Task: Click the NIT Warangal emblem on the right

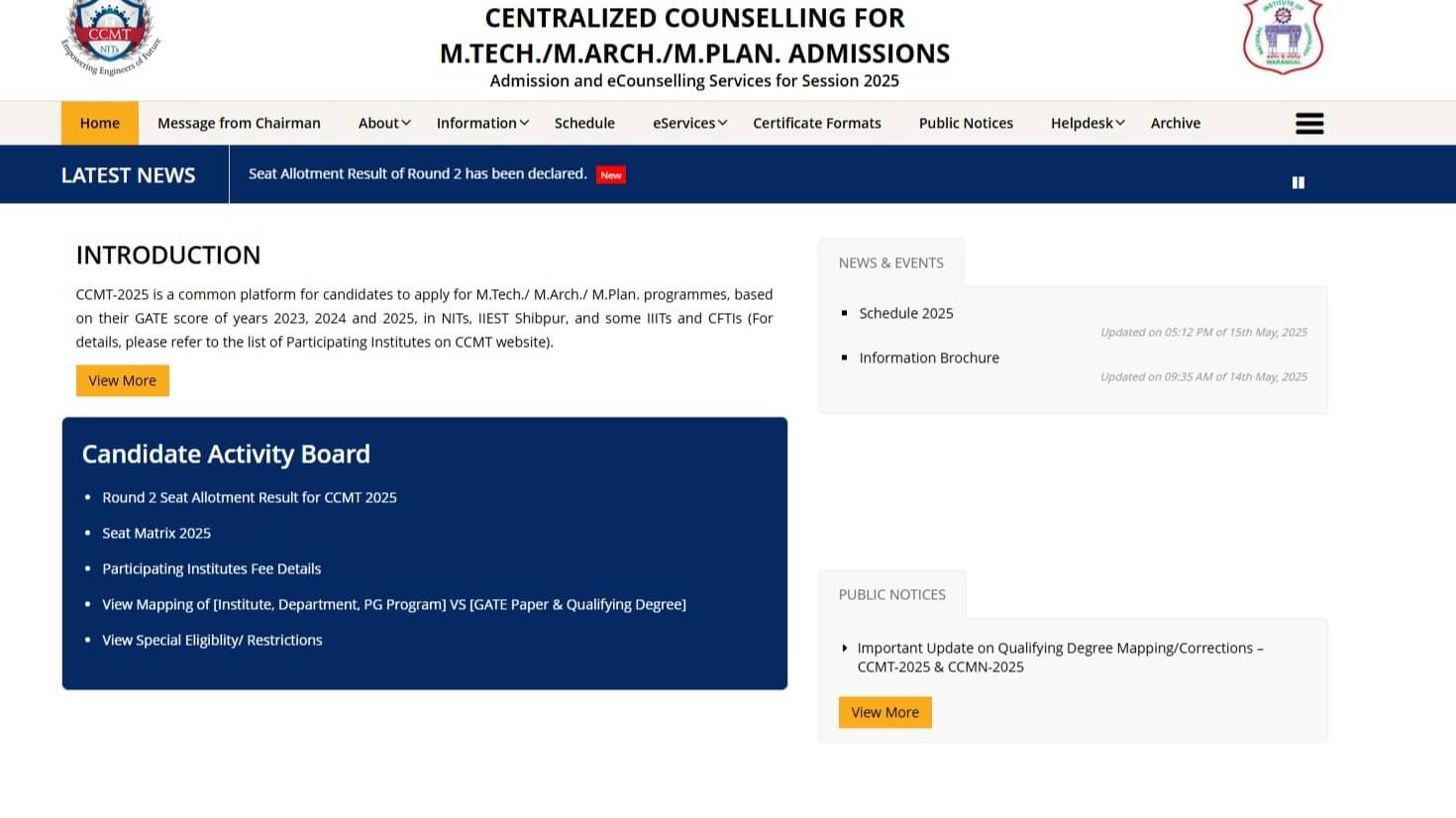Action: (1282, 38)
